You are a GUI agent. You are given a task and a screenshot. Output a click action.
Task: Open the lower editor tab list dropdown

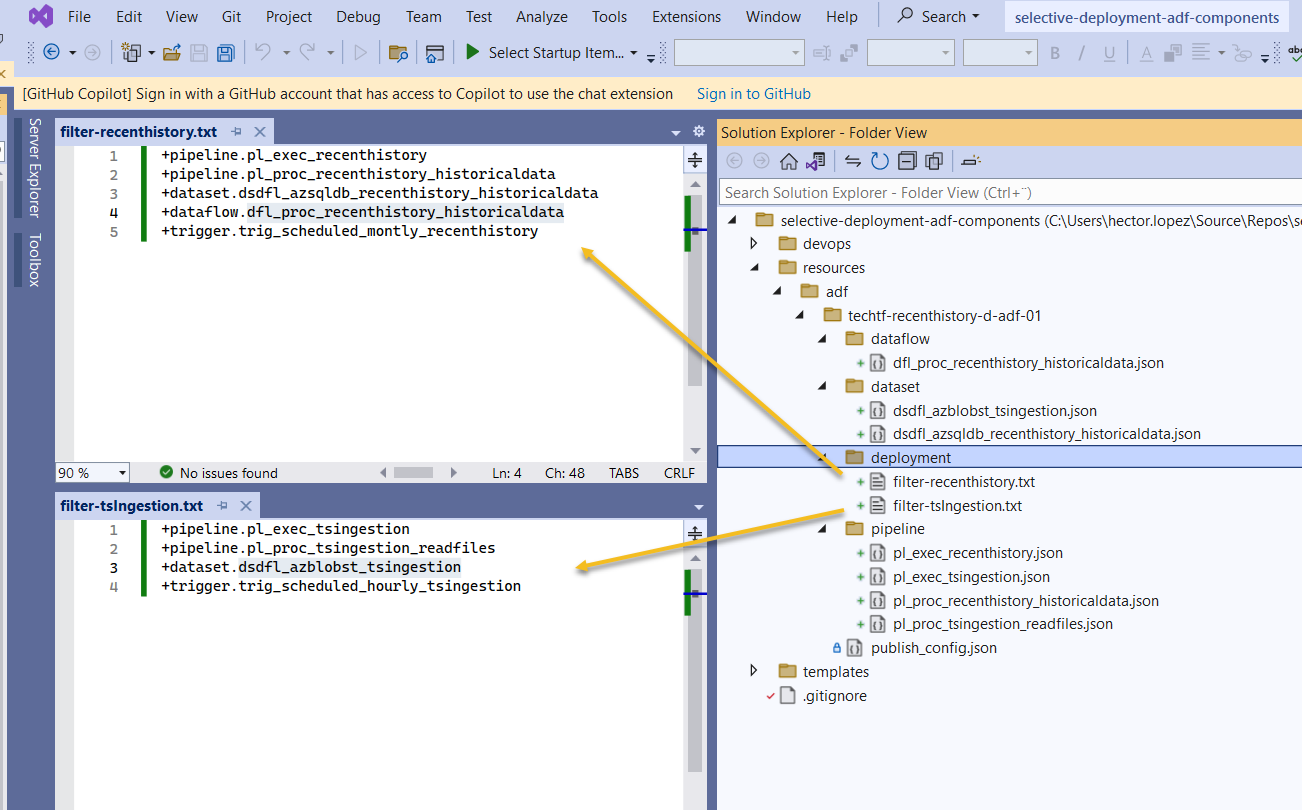pos(699,506)
